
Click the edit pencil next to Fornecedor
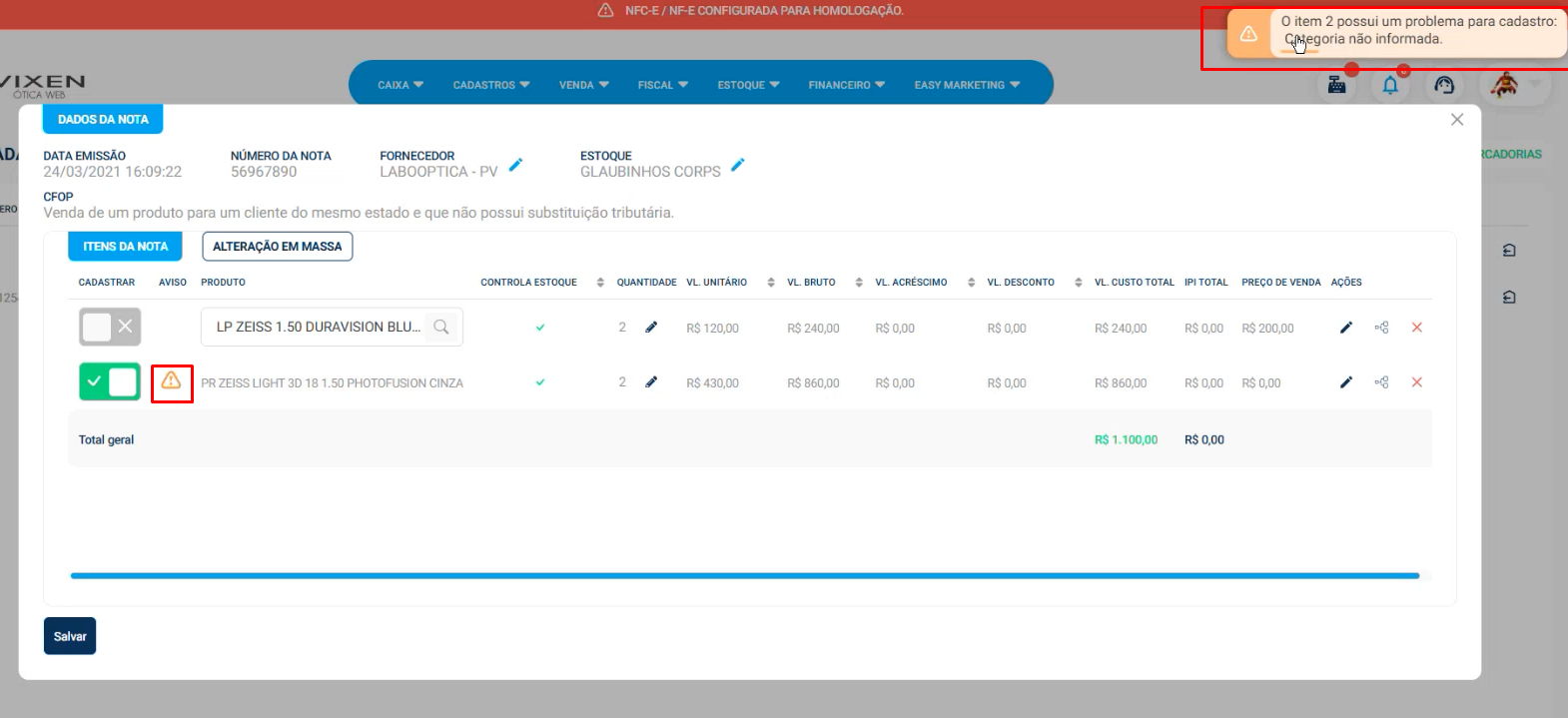(x=515, y=165)
